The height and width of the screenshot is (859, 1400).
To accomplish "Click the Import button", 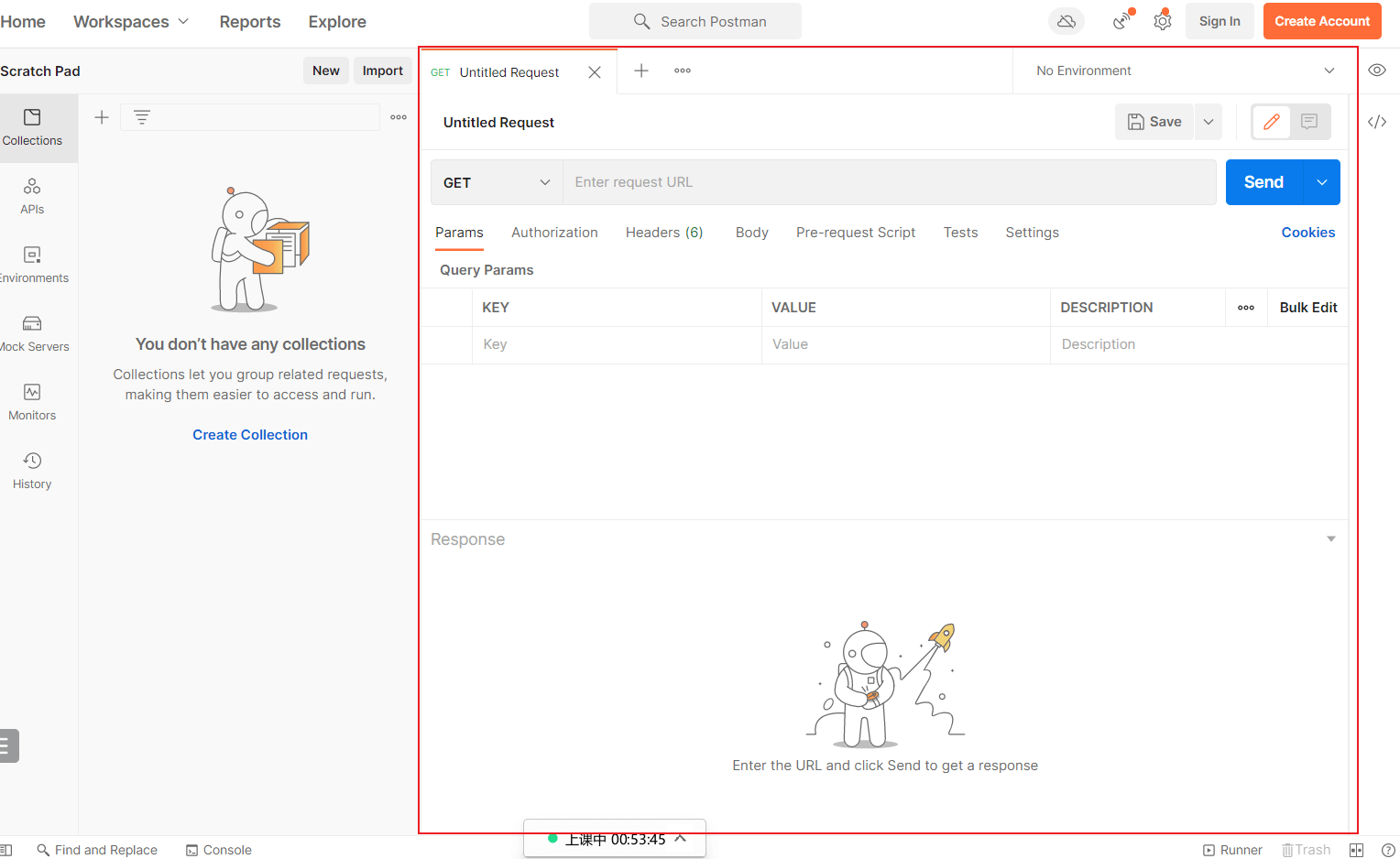I will 383,71.
